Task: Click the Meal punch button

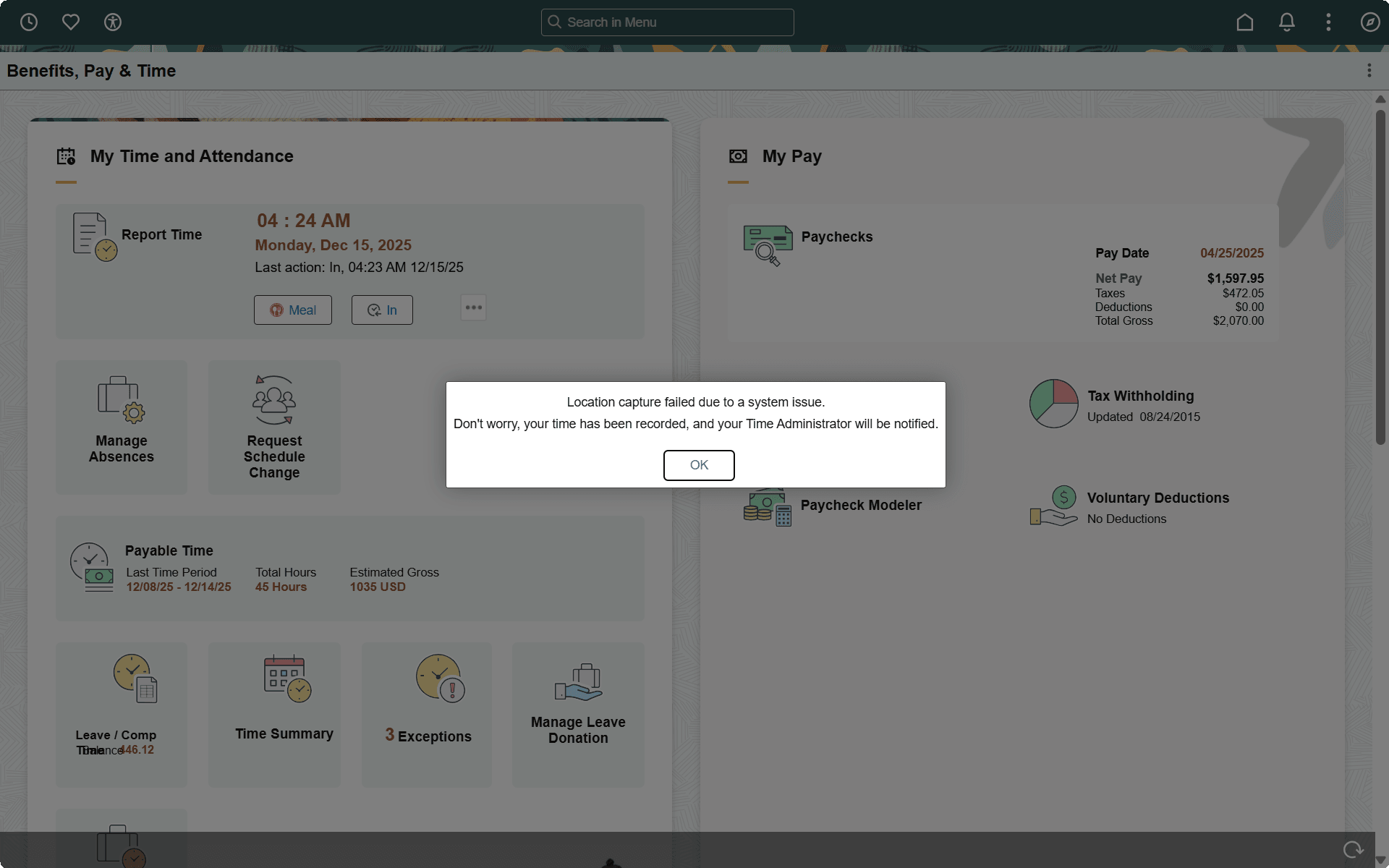Action: [x=293, y=310]
